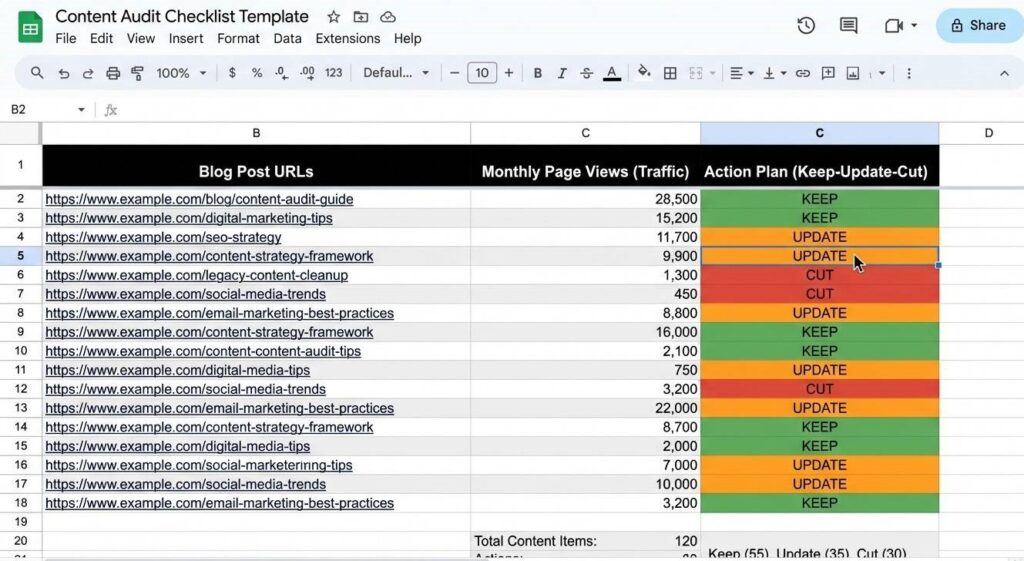Open the Google Sheets home icon

[30, 27]
